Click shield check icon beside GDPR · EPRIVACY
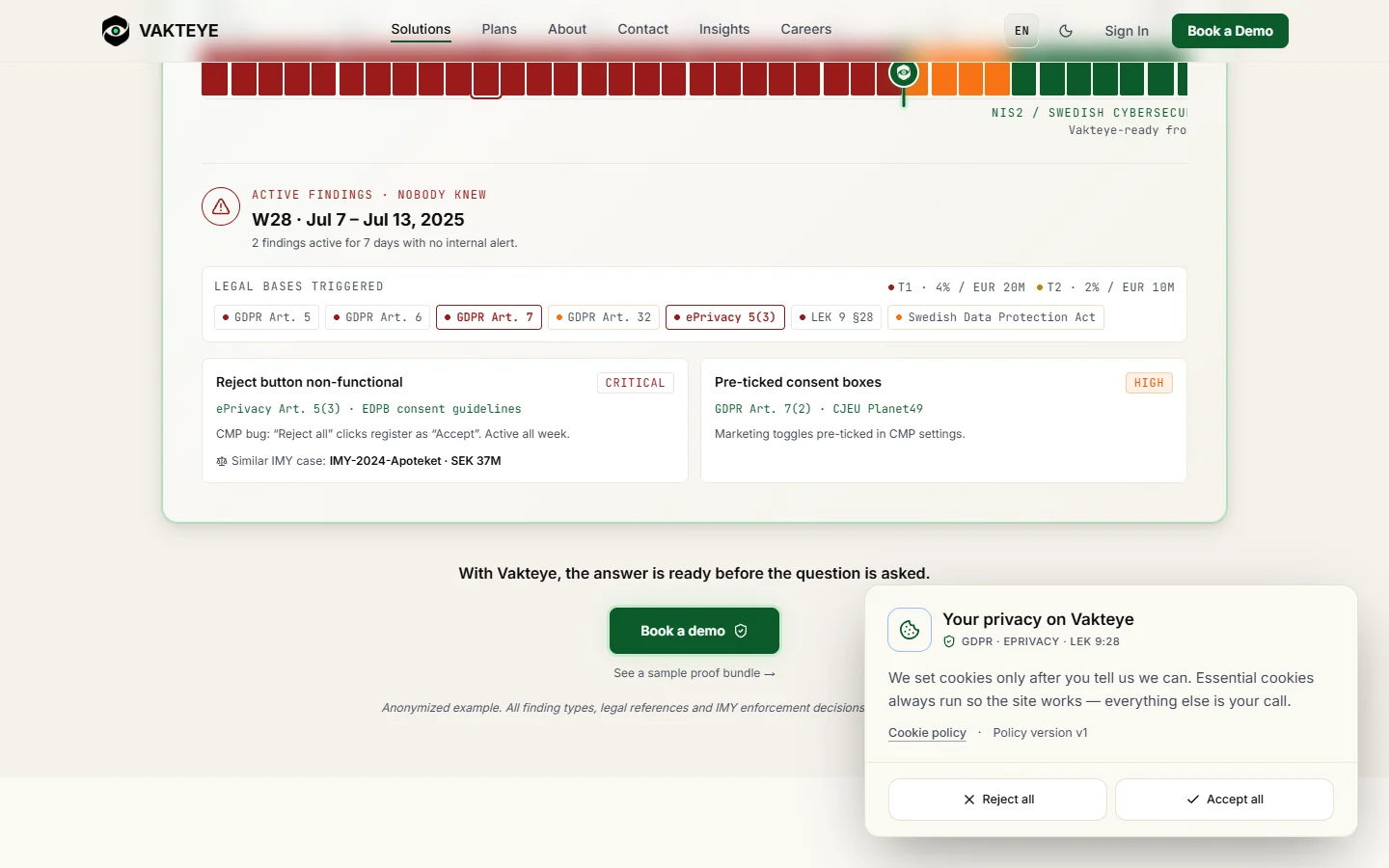 point(949,641)
